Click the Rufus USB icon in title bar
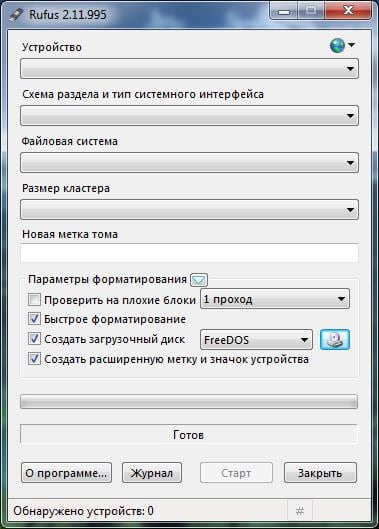379x529 pixels. (x=16, y=15)
